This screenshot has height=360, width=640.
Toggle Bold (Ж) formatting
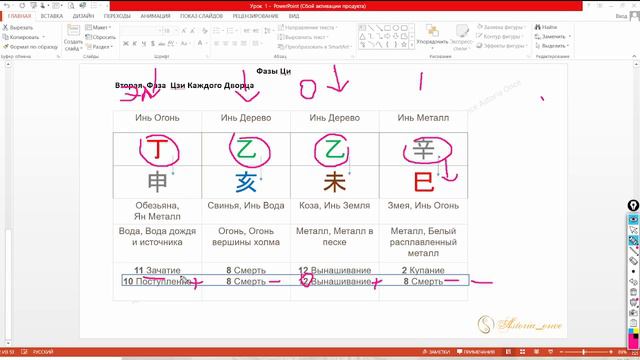click(x=126, y=44)
